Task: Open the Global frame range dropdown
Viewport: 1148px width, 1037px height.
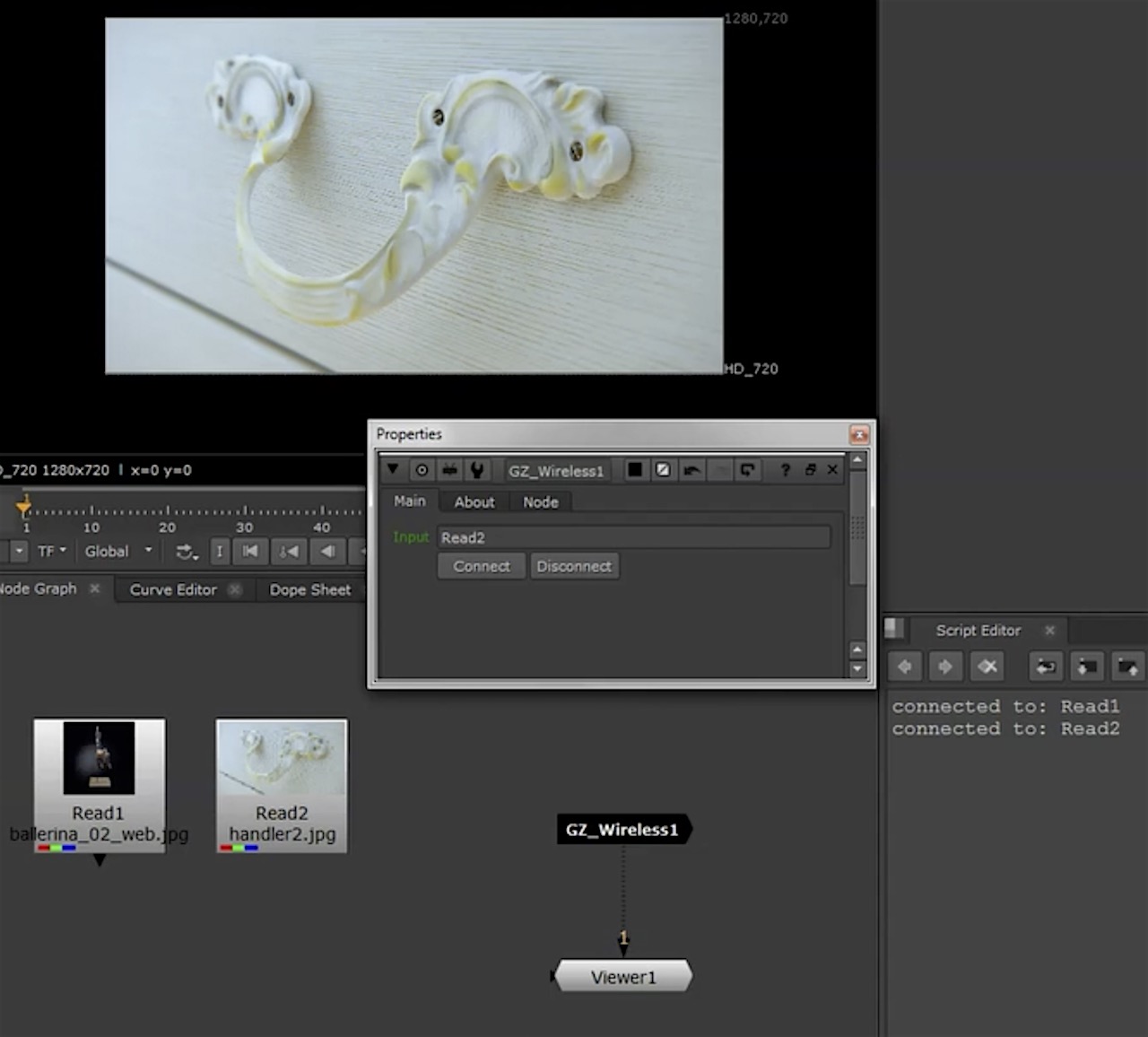Action: click(x=118, y=552)
